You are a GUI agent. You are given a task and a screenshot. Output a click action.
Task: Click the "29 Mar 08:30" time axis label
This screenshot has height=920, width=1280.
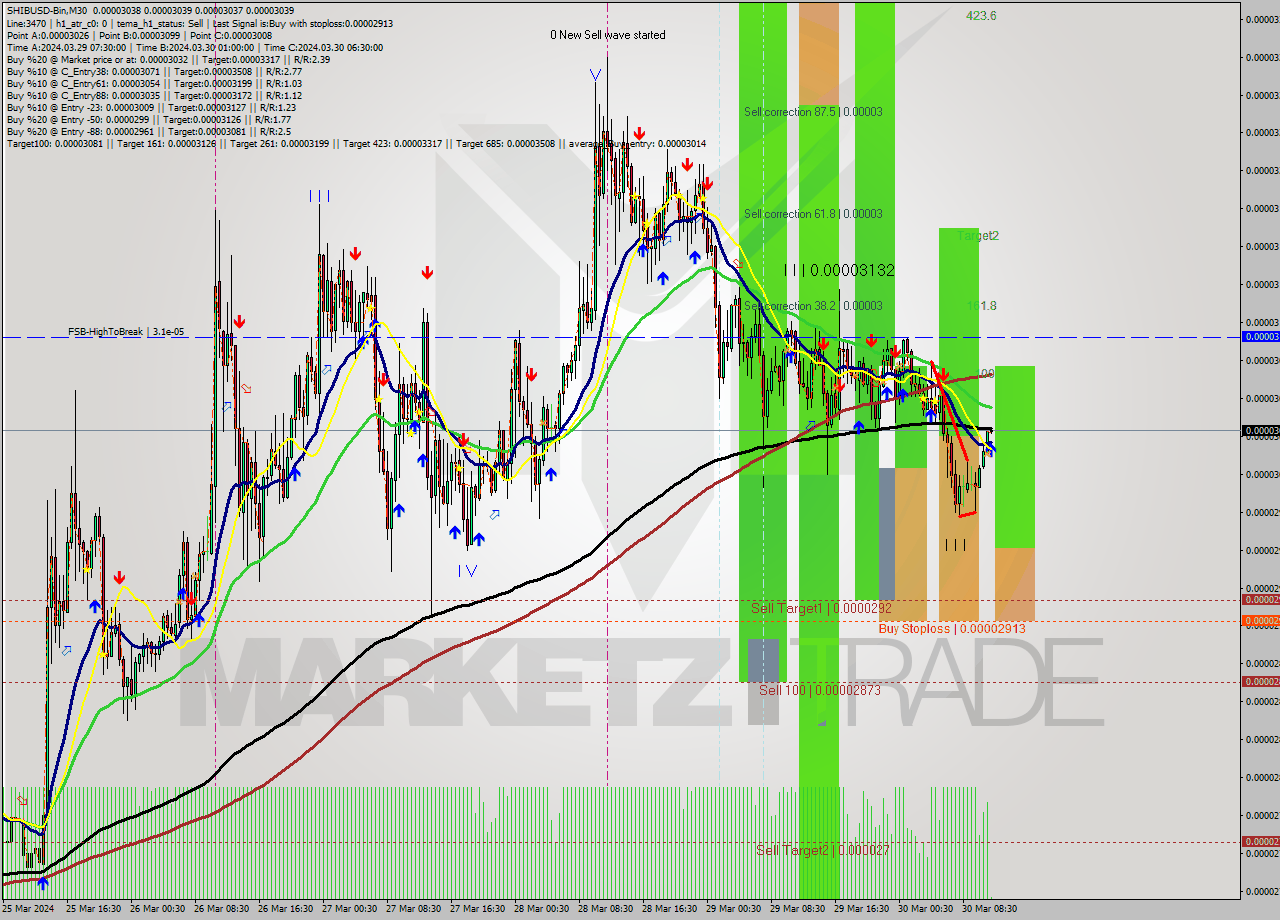pyautogui.click(x=797, y=909)
